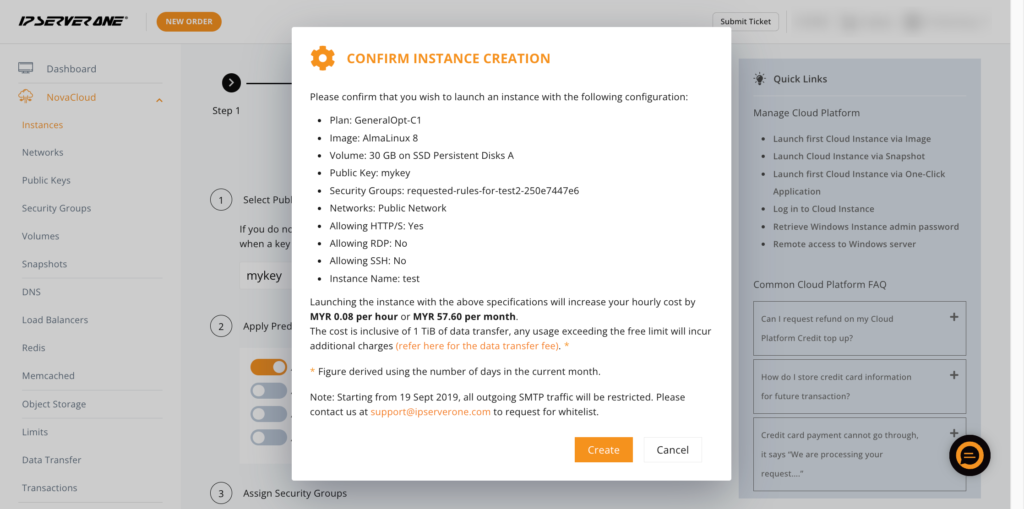The height and width of the screenshot is (509, 1024).
Task: Open Volumes in the sidebar
Action: 40,236
